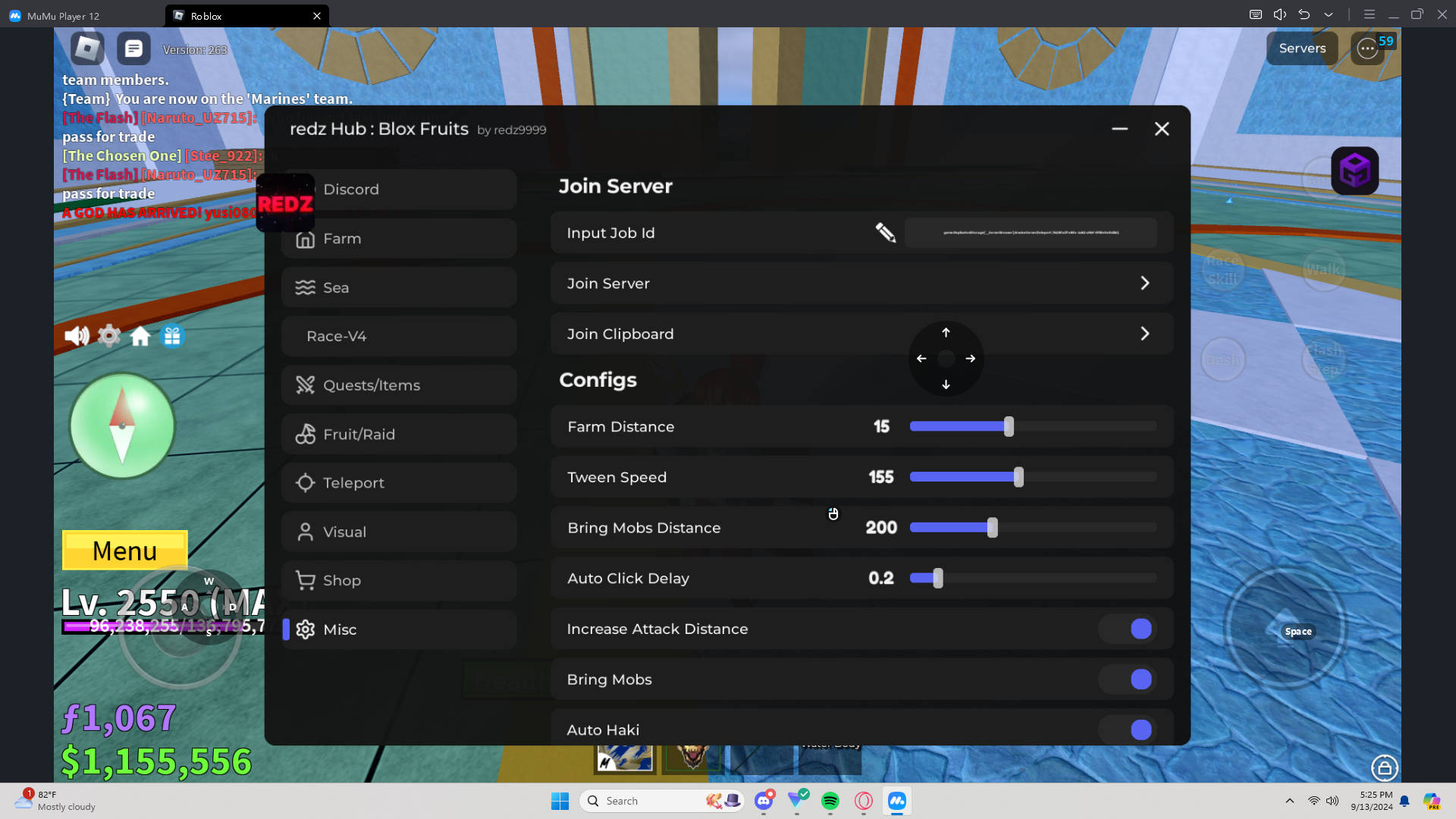Image resolution: width=1456 pixels, height=819 pixels.
Task: Click the right arrow on d-pad overlay
Action: coord(971,359)
